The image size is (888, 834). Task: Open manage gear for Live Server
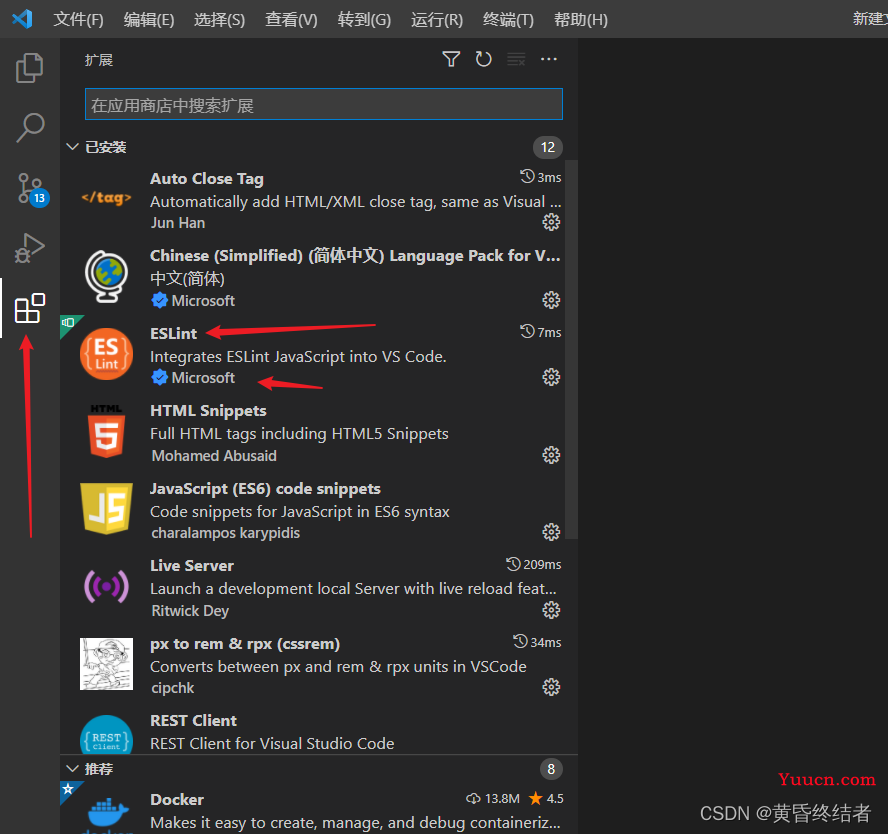[x=551, y=610]
